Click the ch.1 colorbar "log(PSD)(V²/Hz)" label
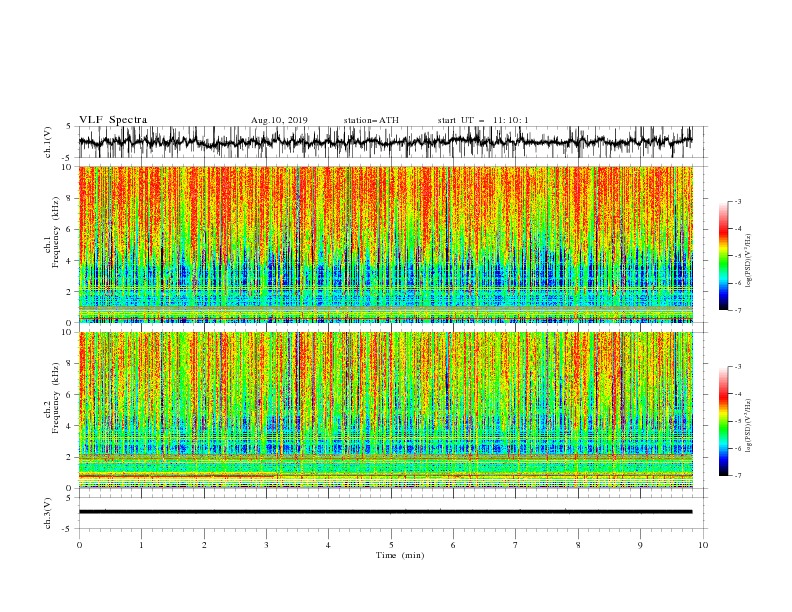 click(749, 261)
